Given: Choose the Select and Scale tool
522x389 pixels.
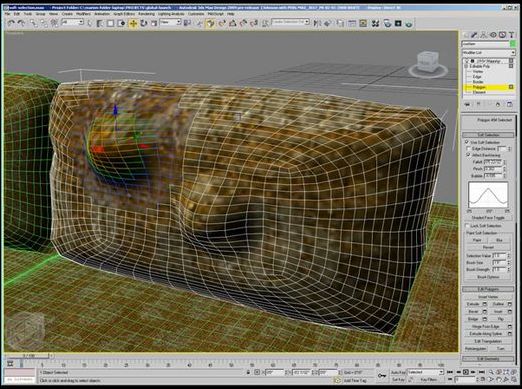Looking at the screenshot, I should 154,23.
